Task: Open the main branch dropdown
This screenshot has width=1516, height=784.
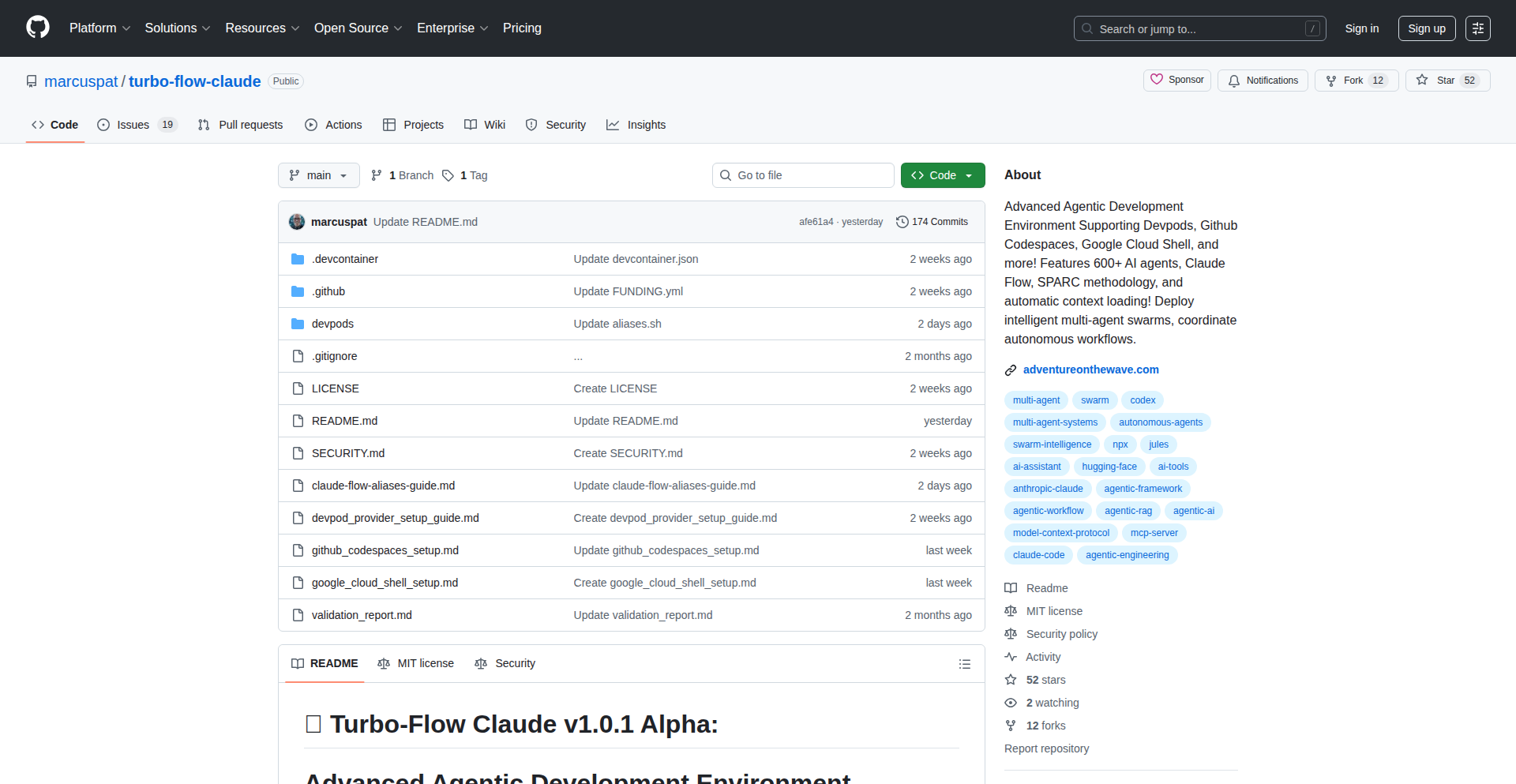Action: tap(318, 175)
